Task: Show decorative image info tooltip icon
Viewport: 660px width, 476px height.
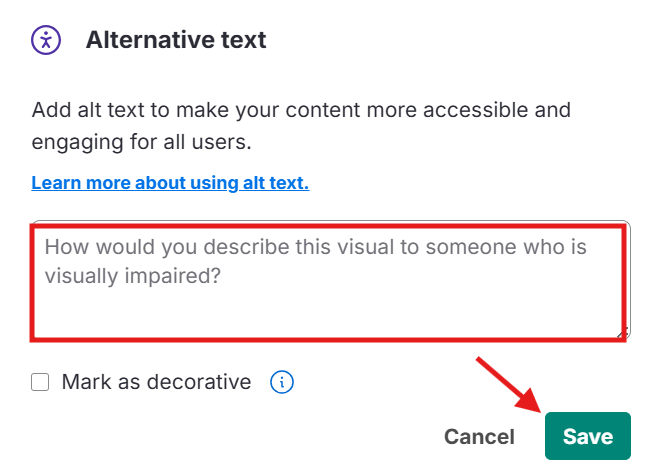Action: [282, 381]
